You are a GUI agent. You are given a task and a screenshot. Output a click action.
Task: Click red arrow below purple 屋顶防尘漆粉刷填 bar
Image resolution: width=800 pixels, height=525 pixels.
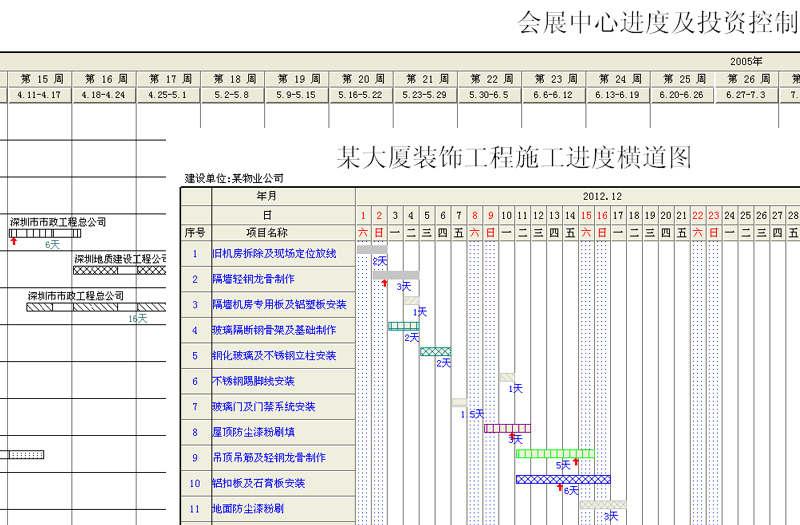tap(513, 436)
